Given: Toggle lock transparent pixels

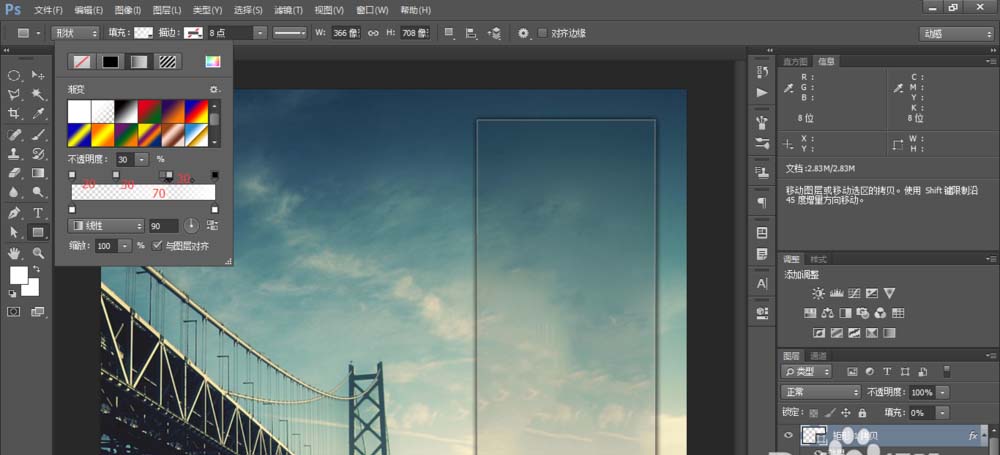Looking at the screenshot, I should 814,413.
